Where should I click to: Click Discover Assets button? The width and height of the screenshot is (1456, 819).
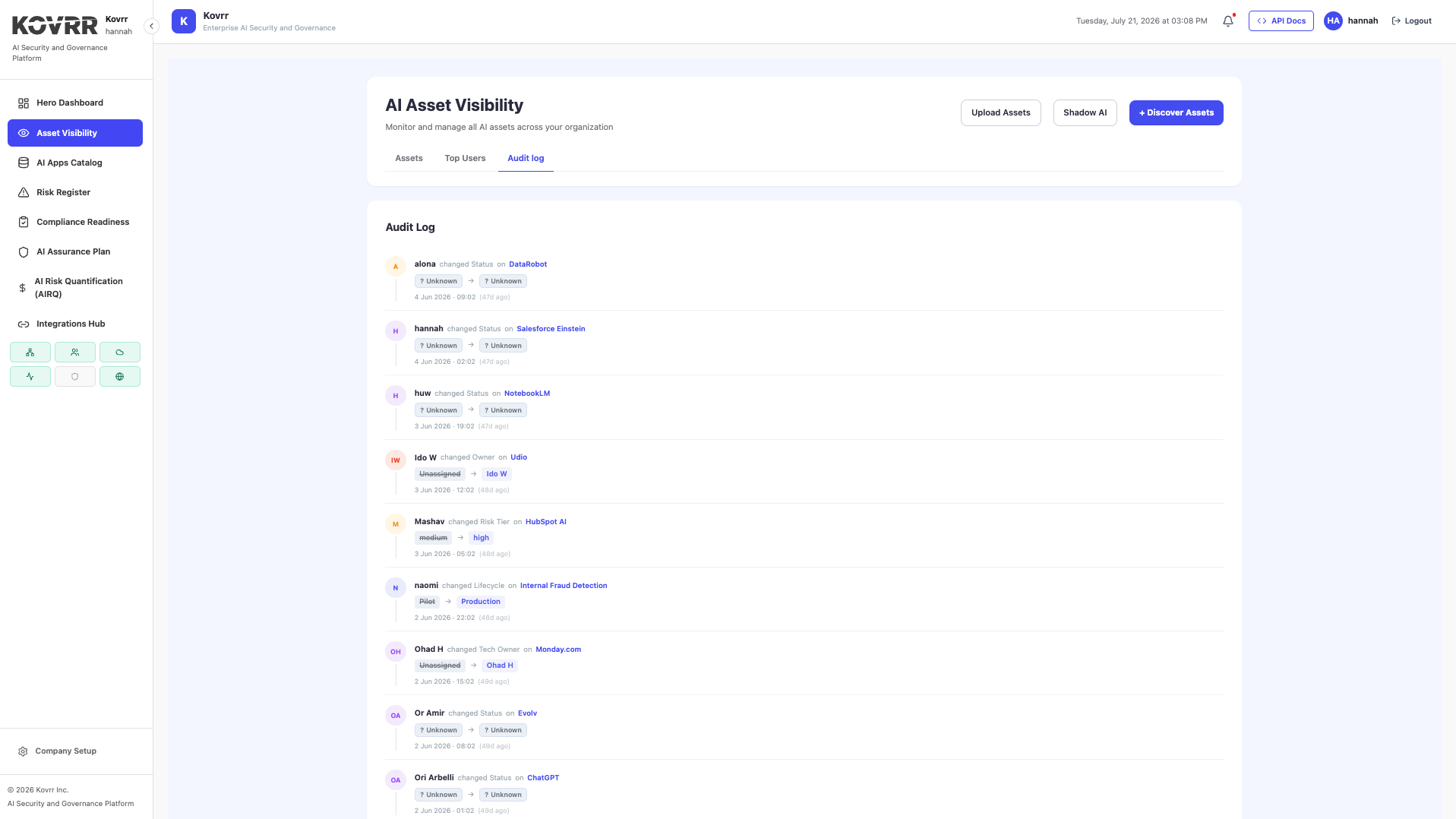[x=1176, y=112]
